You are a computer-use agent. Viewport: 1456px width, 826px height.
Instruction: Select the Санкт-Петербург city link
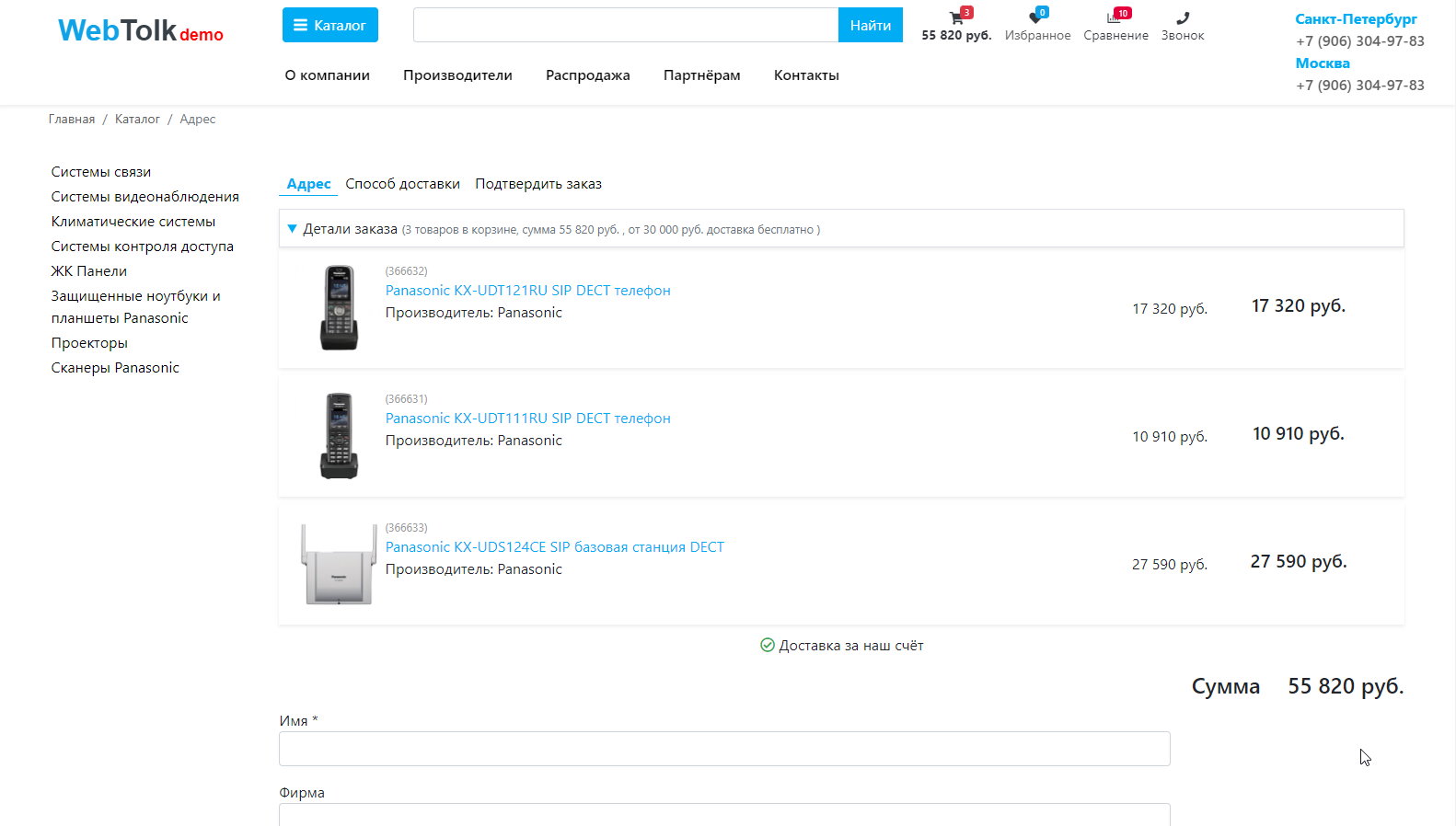click(x=1355, y=19)
